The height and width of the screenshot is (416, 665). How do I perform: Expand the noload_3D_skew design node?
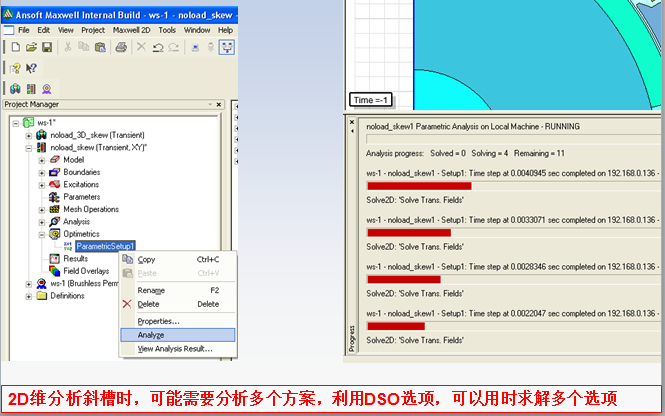28,136
